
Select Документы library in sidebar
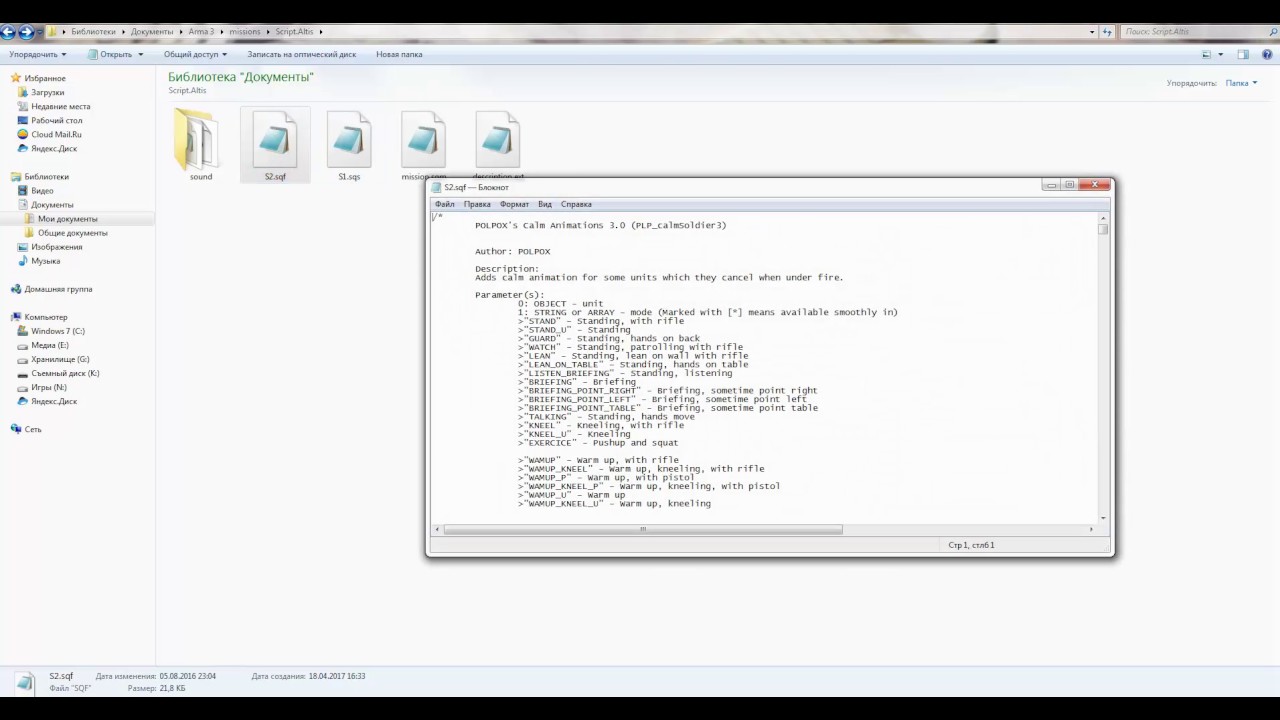coord(52,204)
